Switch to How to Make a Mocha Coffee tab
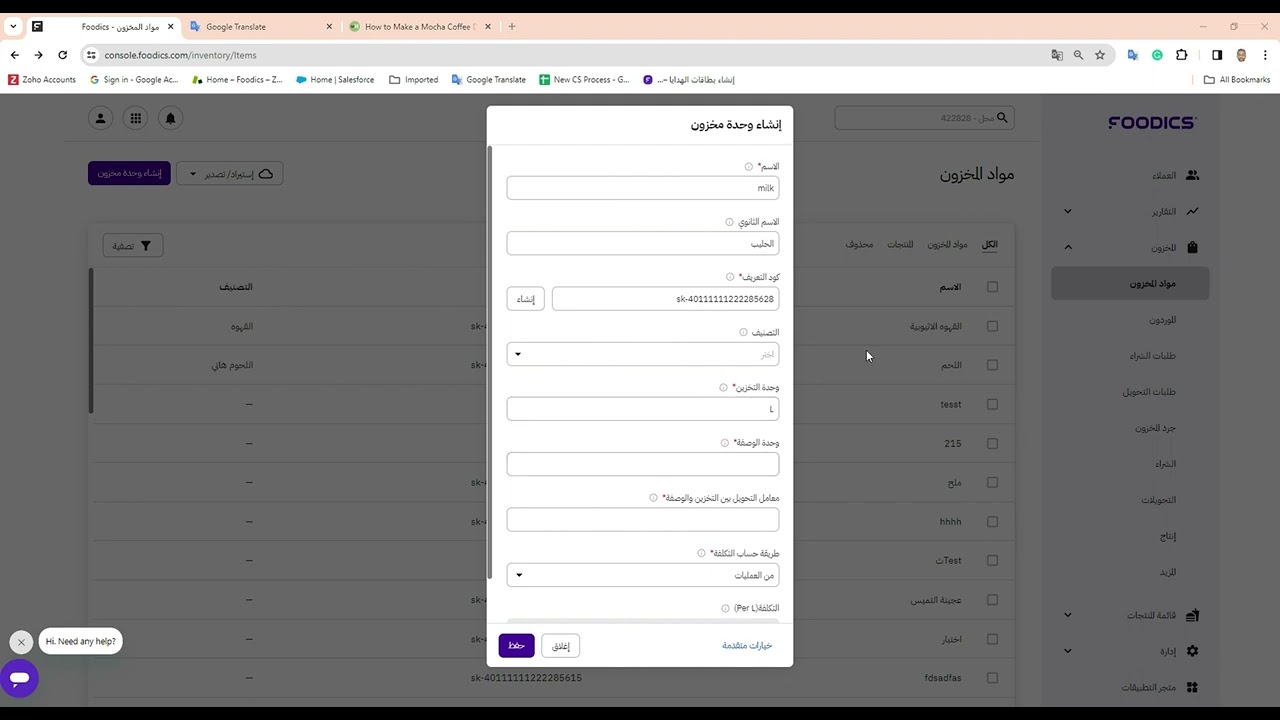 (420, 27)
